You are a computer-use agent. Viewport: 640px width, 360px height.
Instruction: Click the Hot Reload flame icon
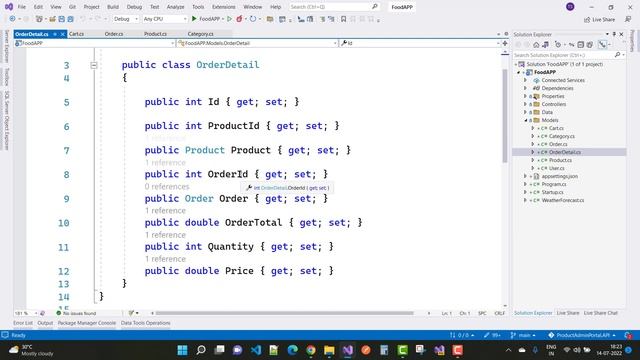point(239,19)
